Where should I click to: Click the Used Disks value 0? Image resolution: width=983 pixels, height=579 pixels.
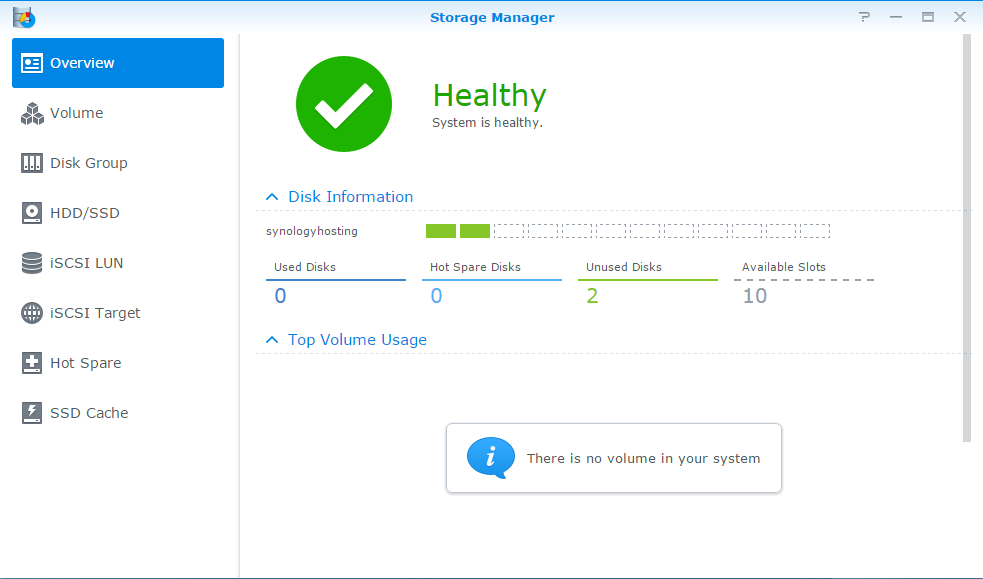[x=280, y=296]
